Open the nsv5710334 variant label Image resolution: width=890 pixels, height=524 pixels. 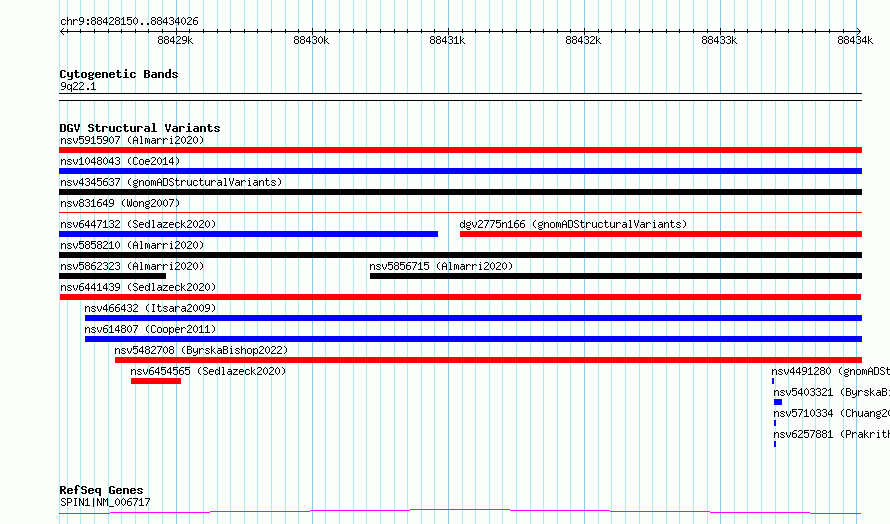click(832, 413)
